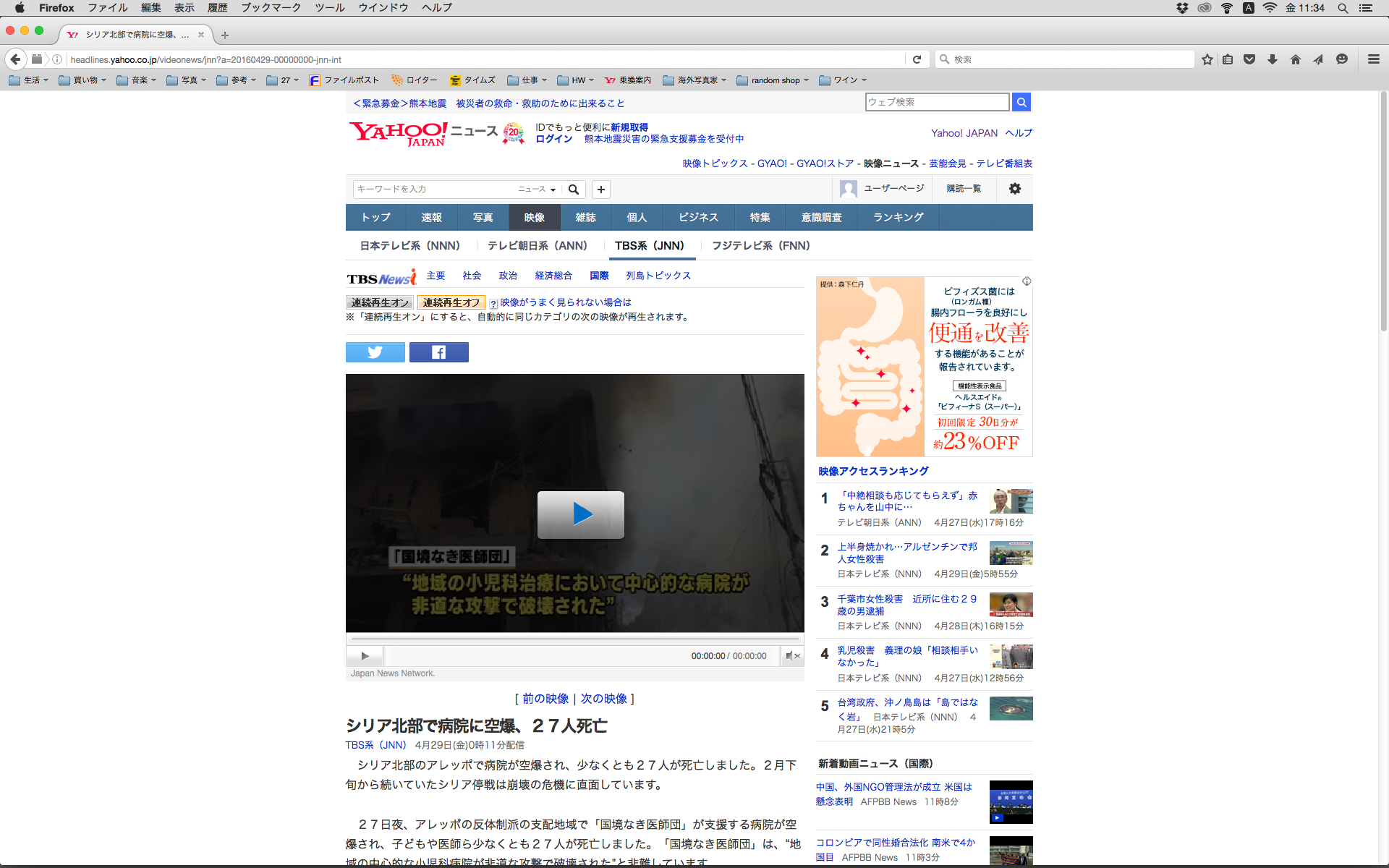This screenshot has width=1389, height=868.
Task: Select the 連続再生オフ option
Action: [451, 302]
